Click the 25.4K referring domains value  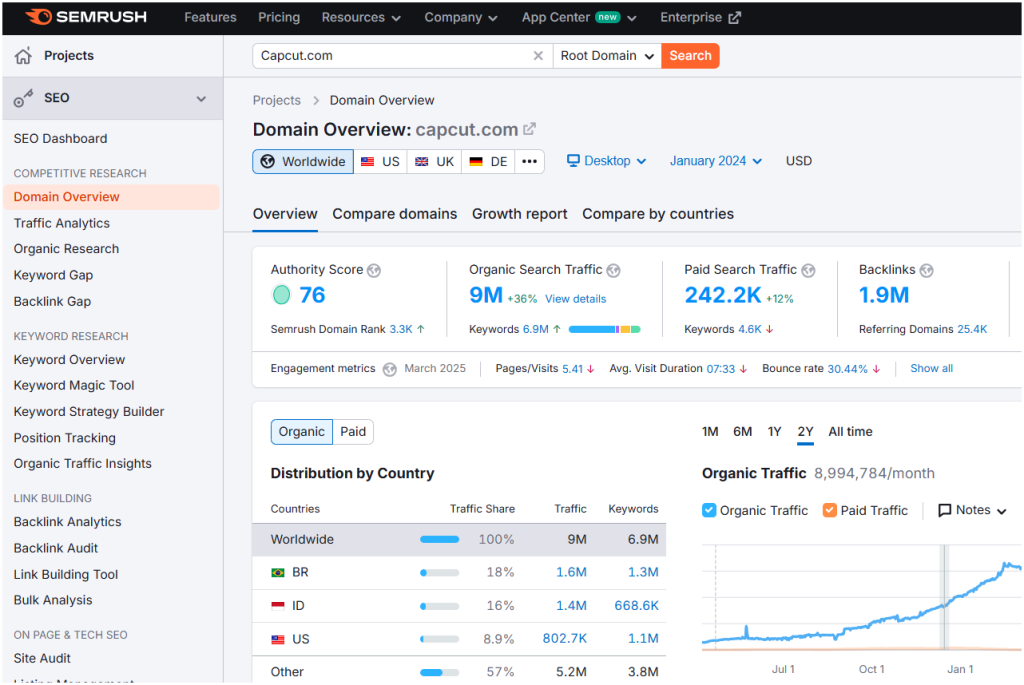[x=972, y=330]
